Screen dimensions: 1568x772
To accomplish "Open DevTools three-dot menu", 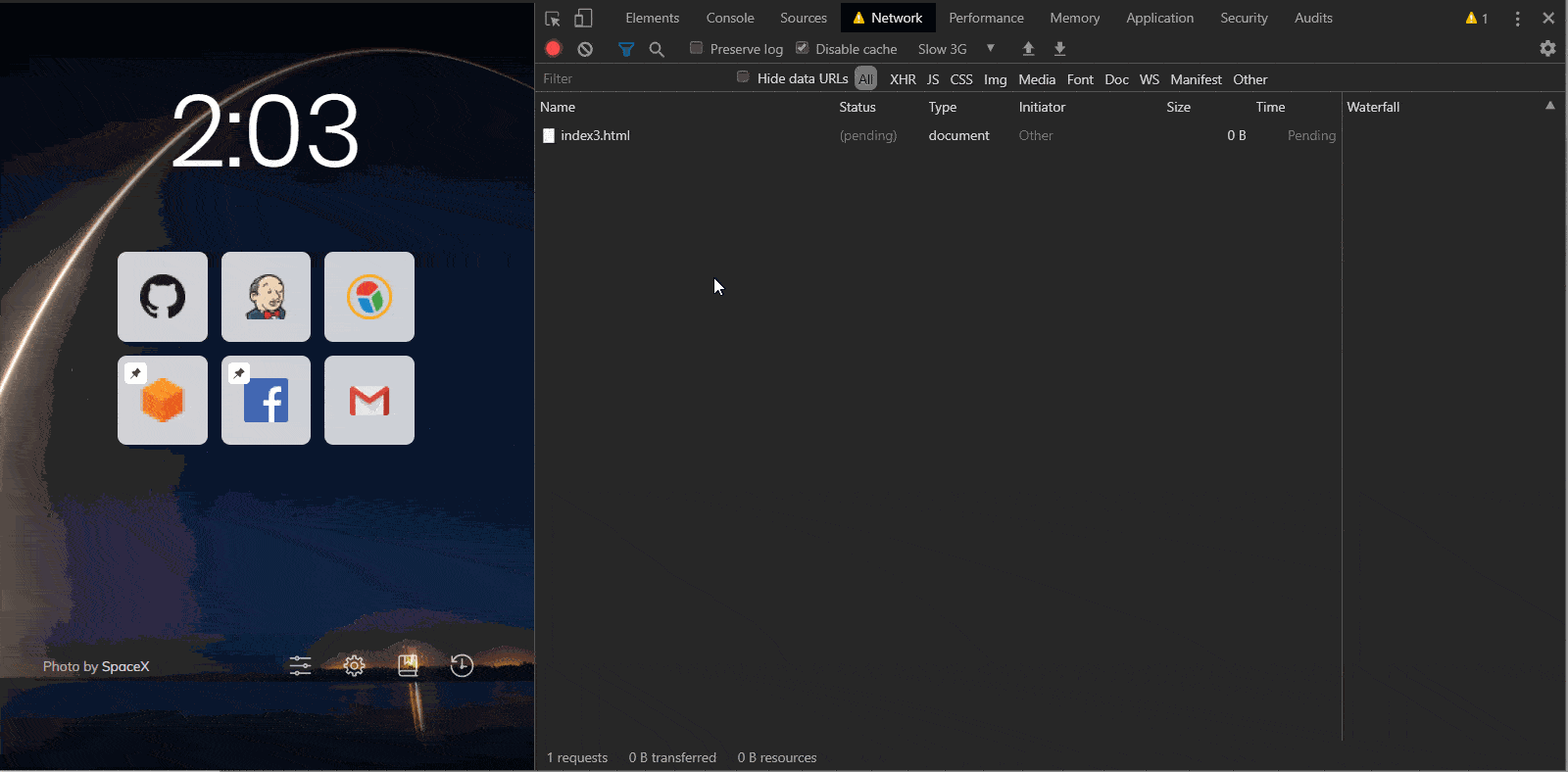I will point(1517,19).
